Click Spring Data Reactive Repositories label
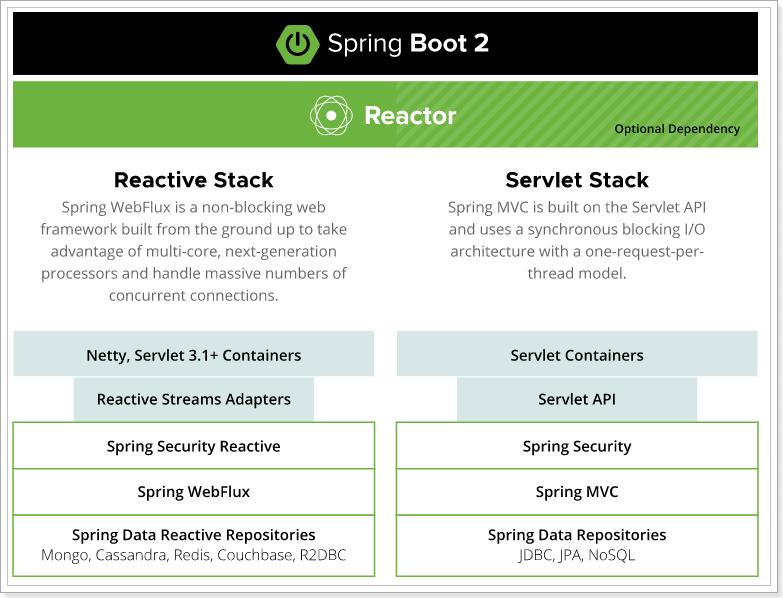This screenshot has width=783, height=598. coord(194,535)
